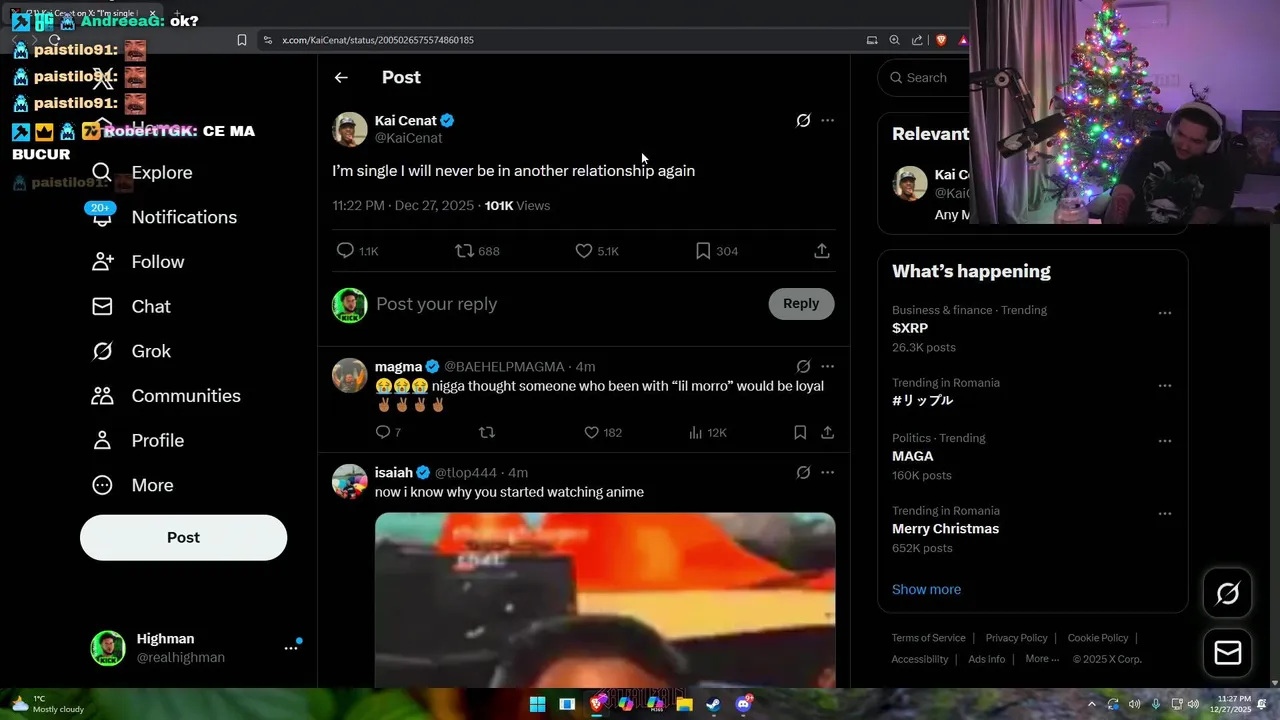
Task: Reply to magma's comment with 7 replies
Action: (388, 433)
